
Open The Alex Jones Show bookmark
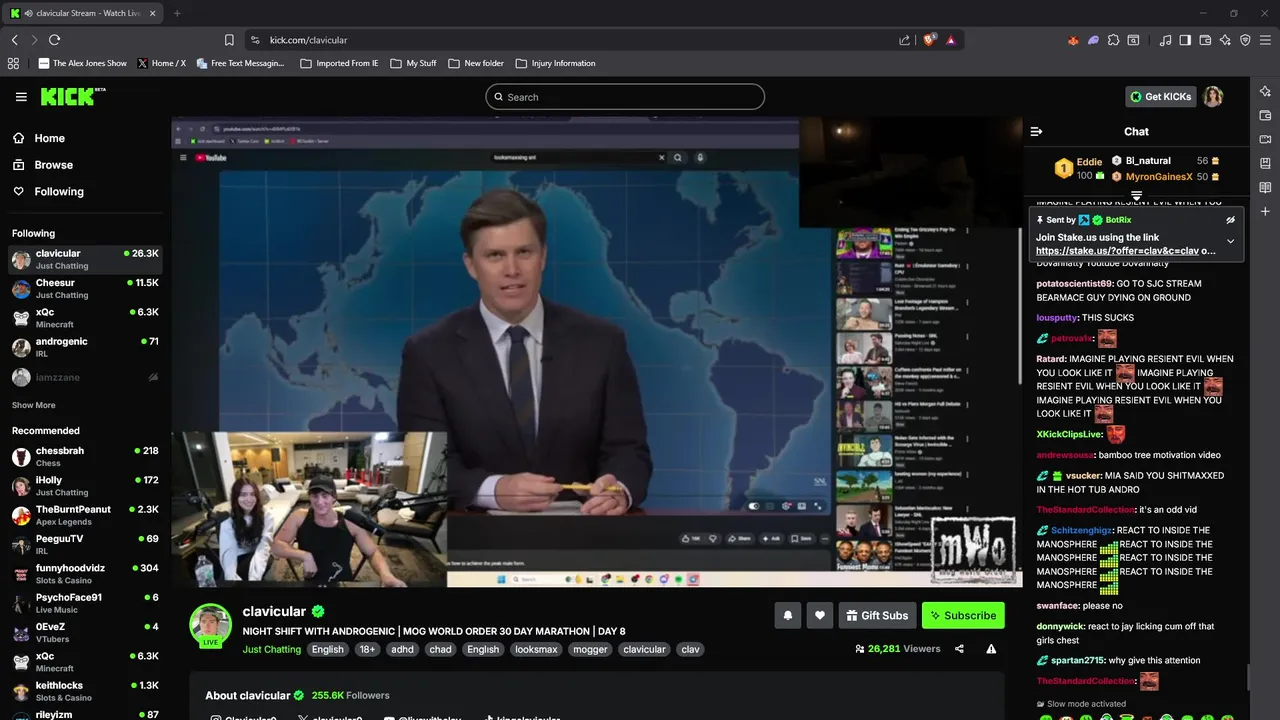83,63
